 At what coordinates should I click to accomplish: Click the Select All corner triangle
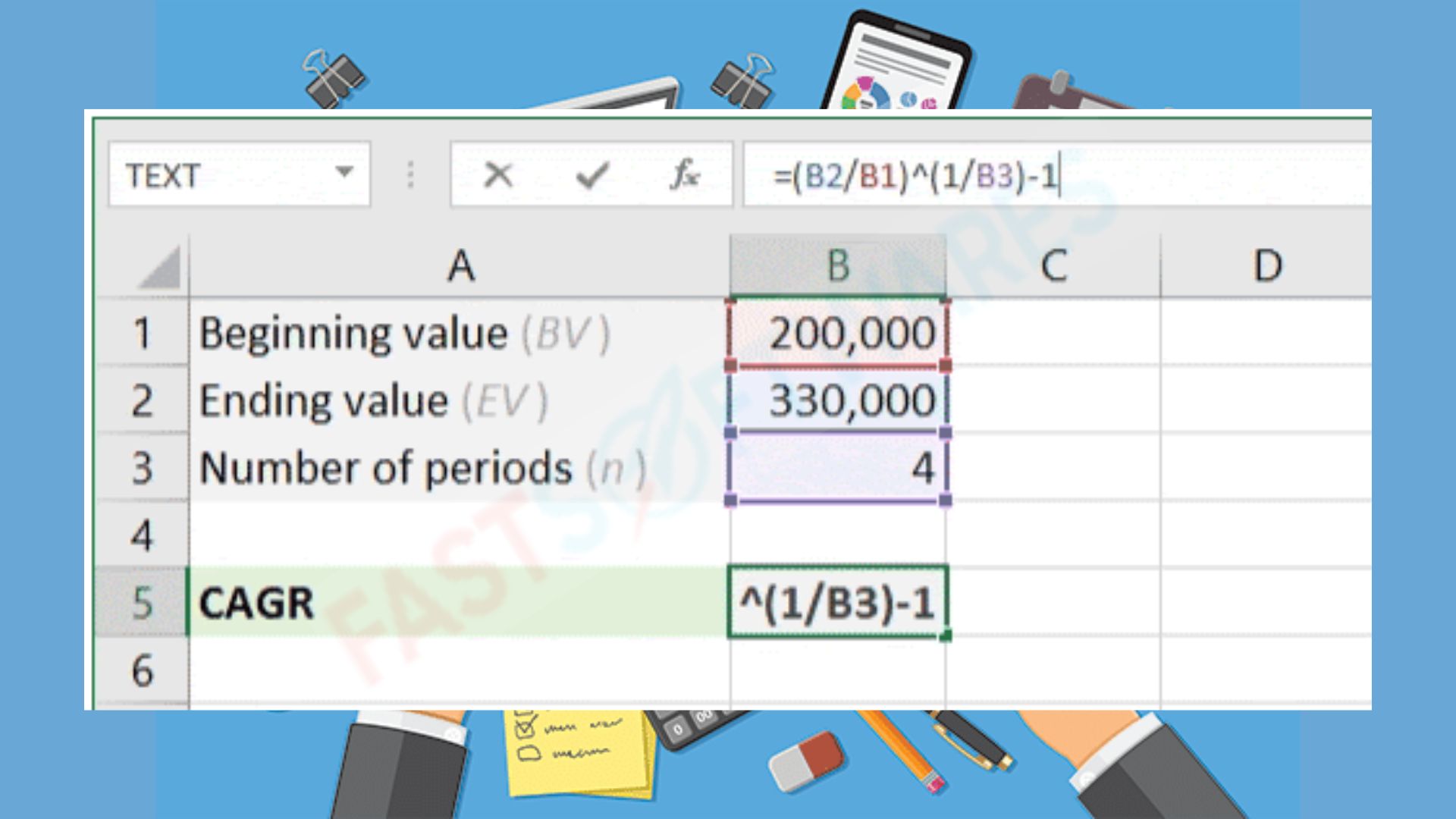pyautogui.click(x=159, y=267)
